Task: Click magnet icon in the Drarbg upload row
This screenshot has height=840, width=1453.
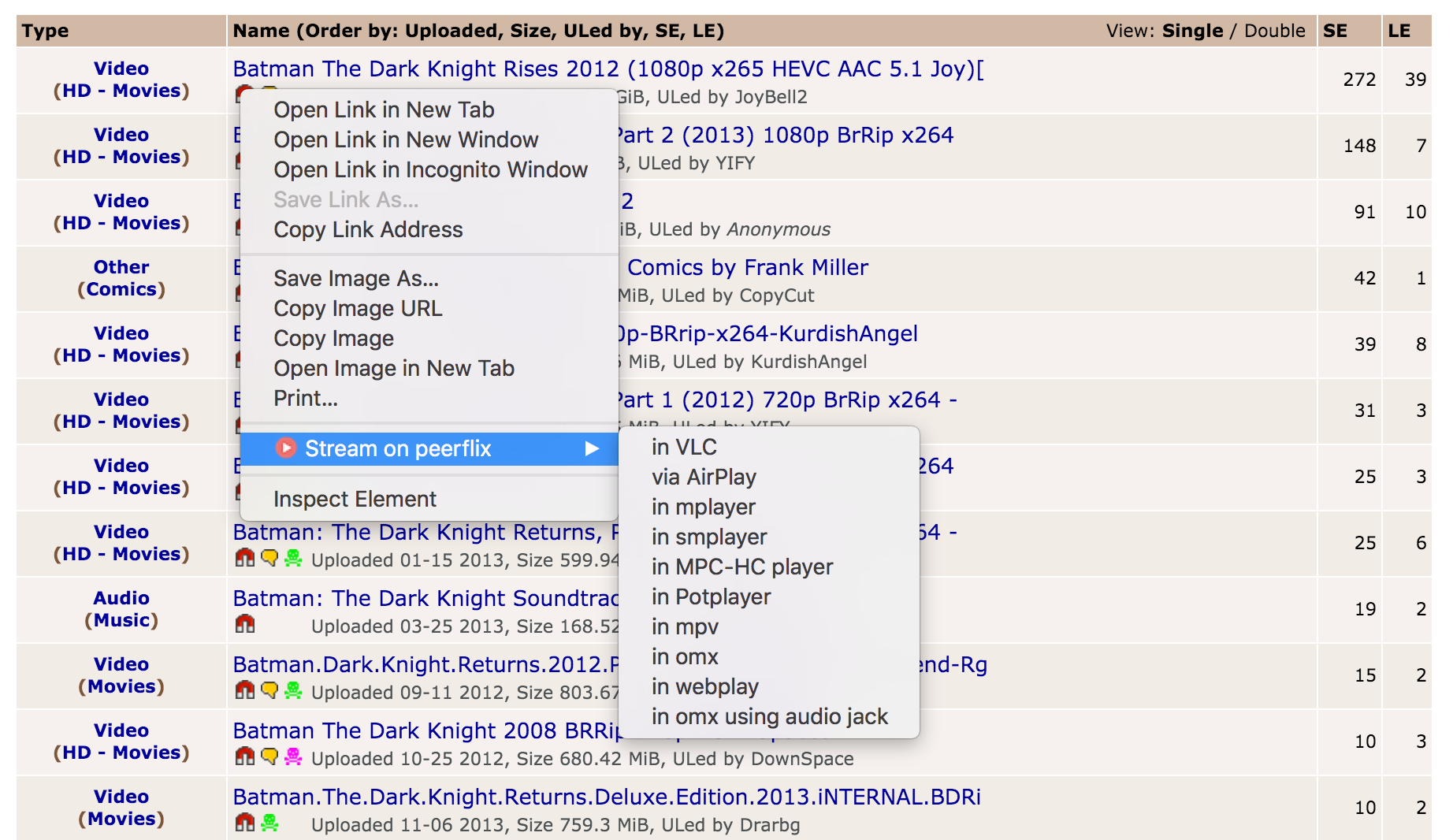Action: tap(245, 823)
